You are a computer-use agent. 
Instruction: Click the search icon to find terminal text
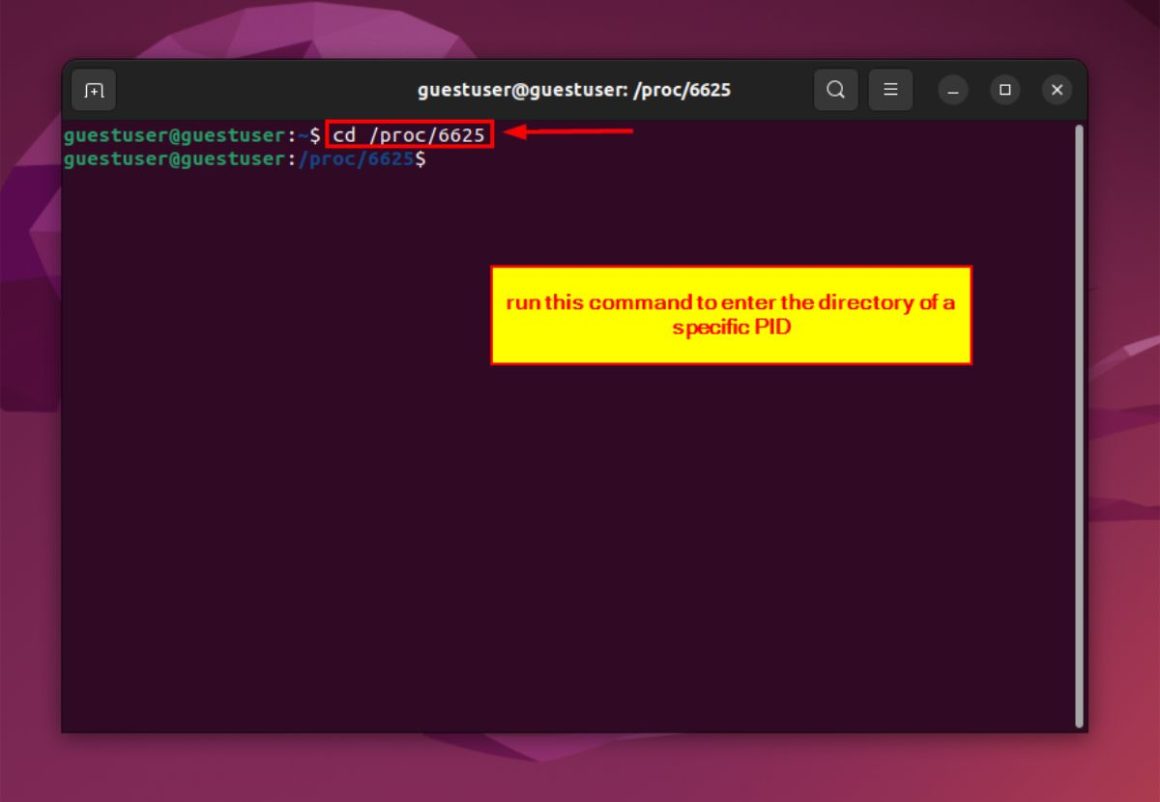(836, 89)
